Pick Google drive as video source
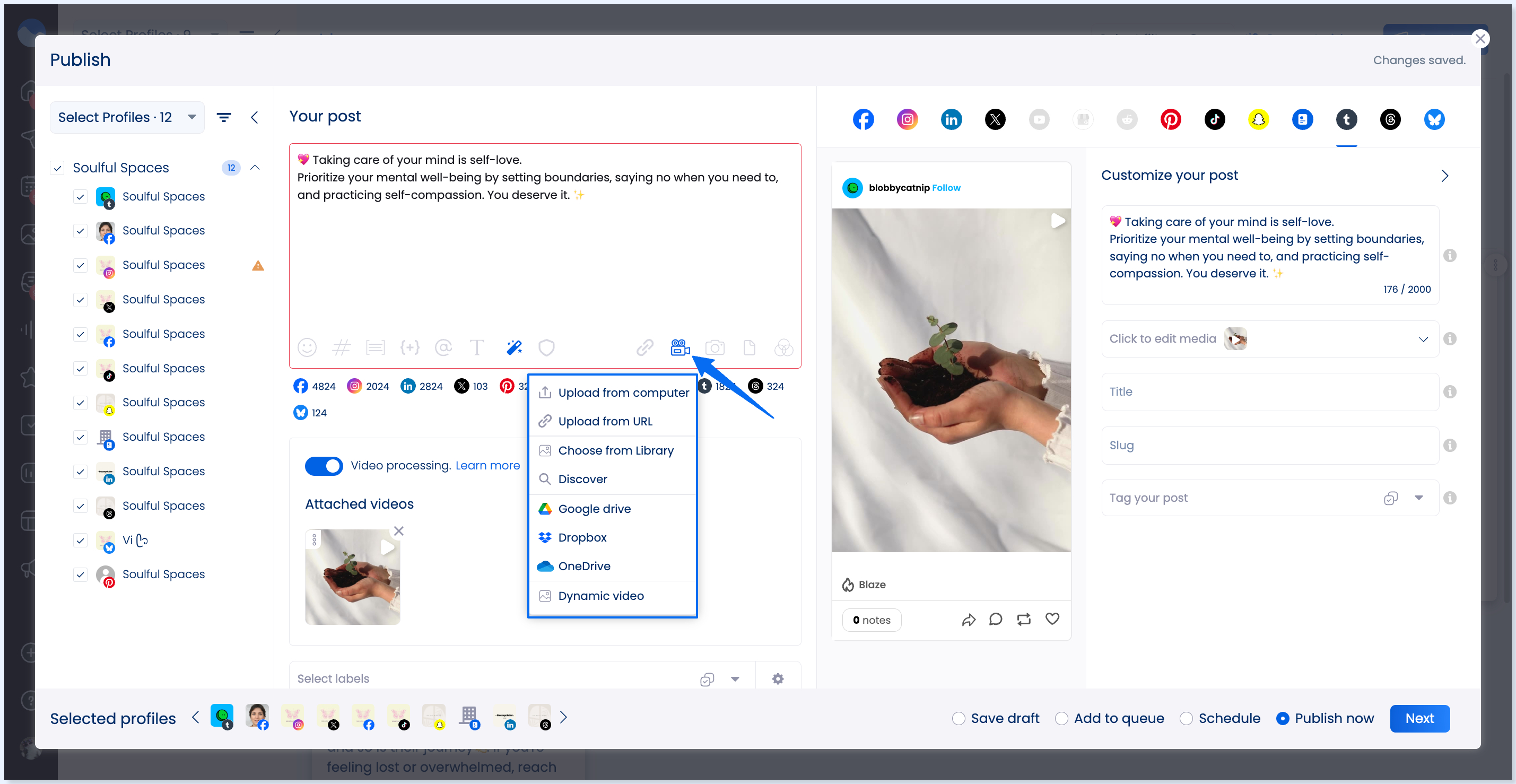This screenshot has width=1516, height=784. tap(613, 509)
